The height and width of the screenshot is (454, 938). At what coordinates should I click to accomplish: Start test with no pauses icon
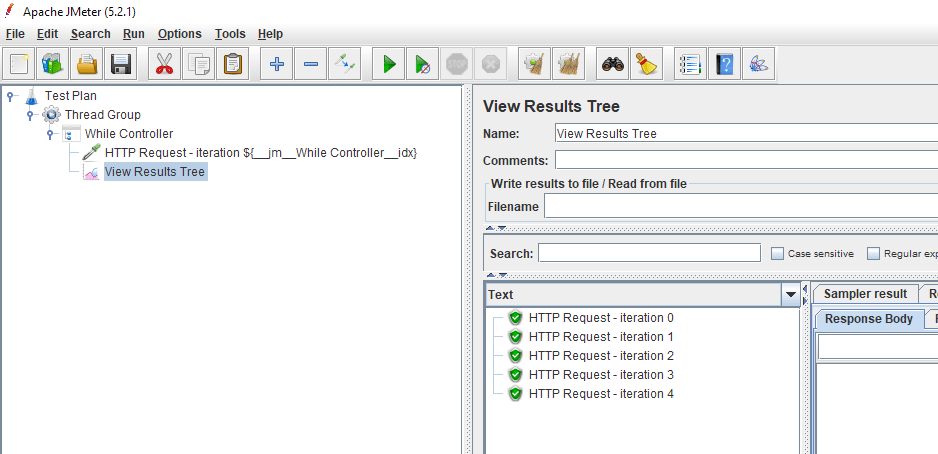click(x=422, y=63)
